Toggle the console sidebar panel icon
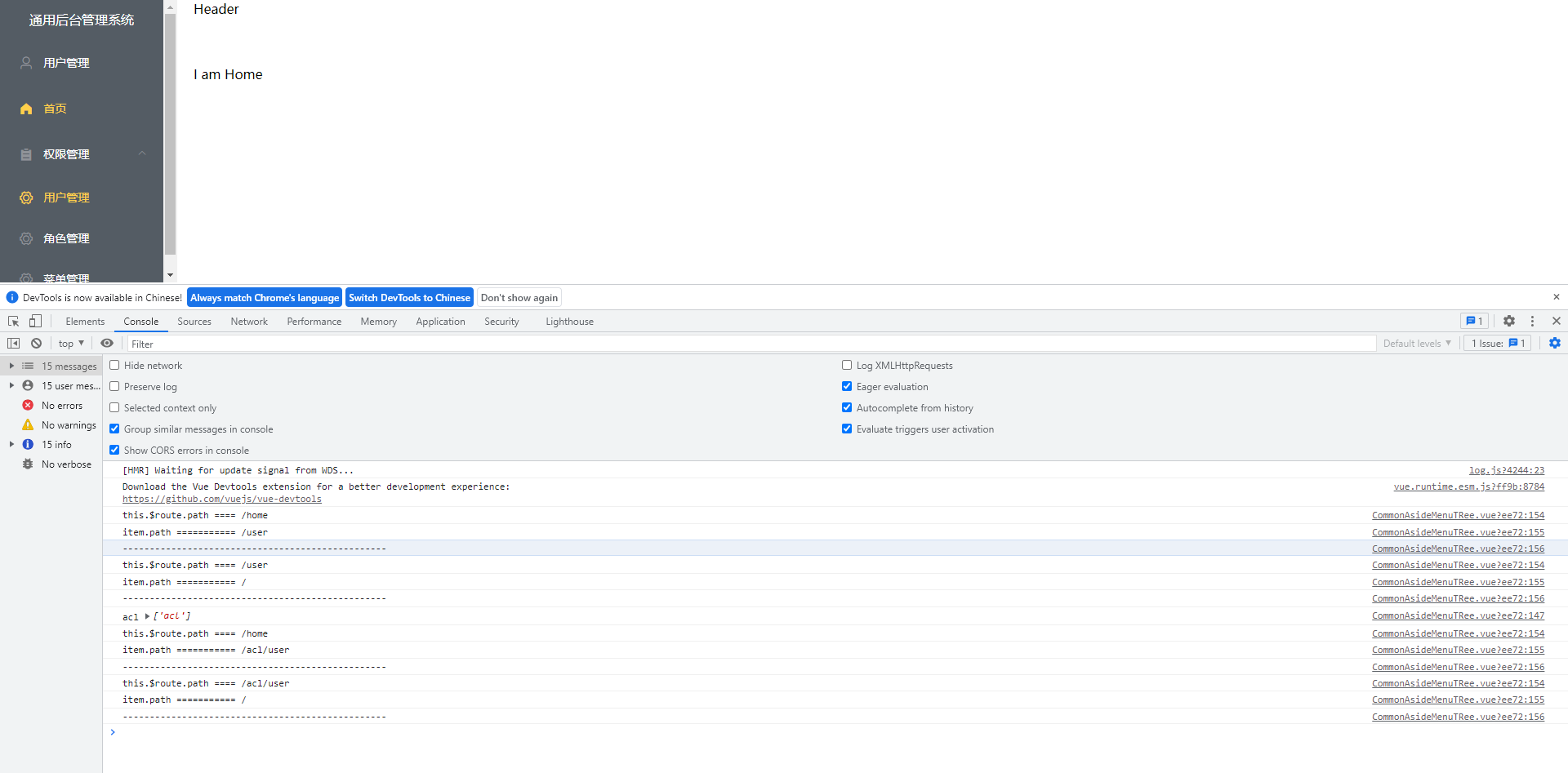Viewport: 1568px width, 773px height. 14,343
